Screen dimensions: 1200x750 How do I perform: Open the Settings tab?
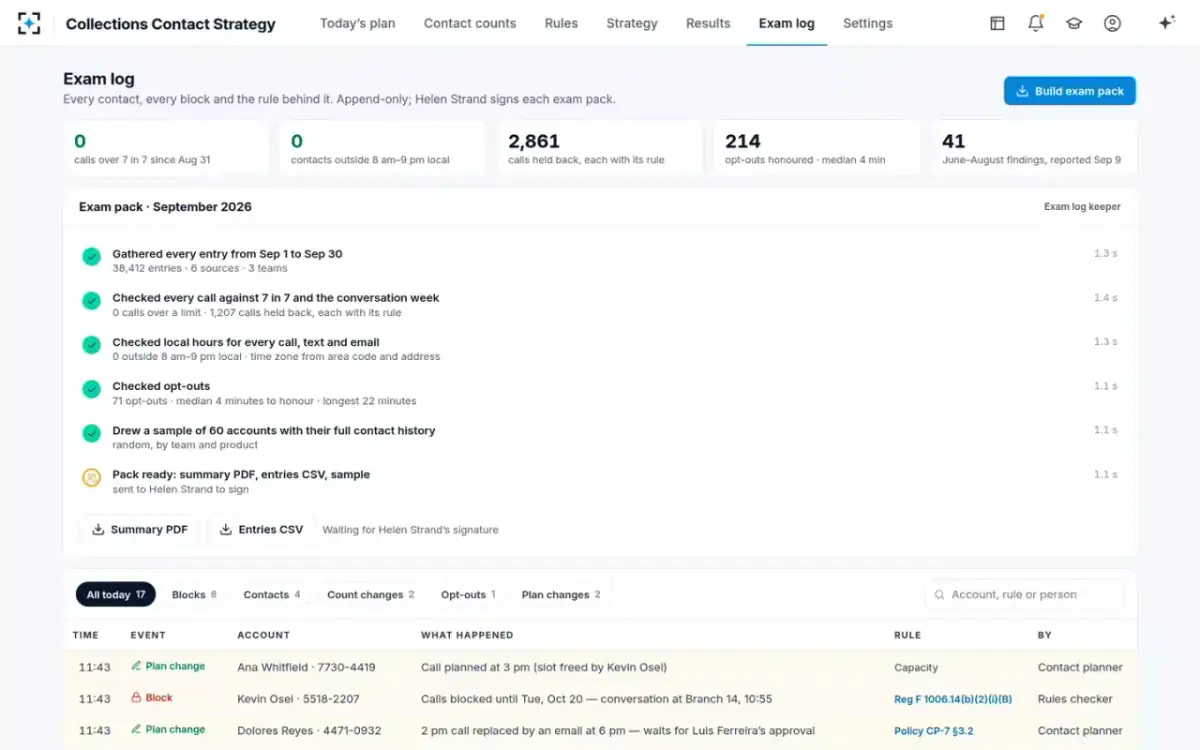point(867,23)
